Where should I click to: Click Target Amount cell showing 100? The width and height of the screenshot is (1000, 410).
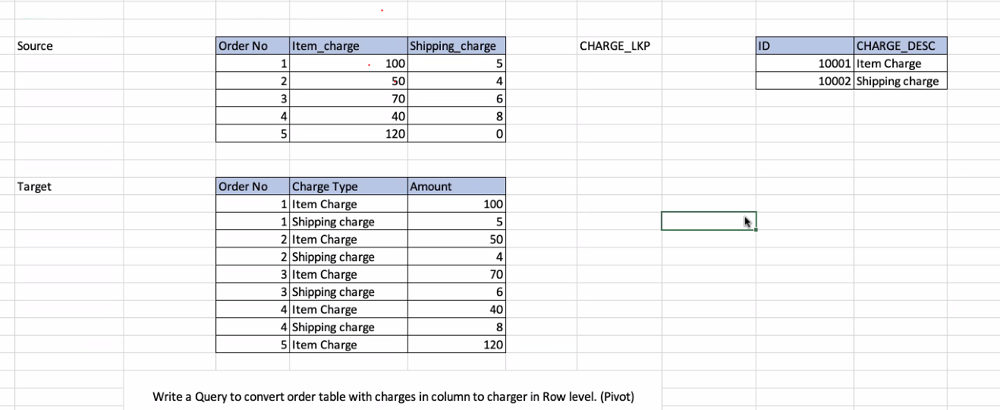[457, 204]
